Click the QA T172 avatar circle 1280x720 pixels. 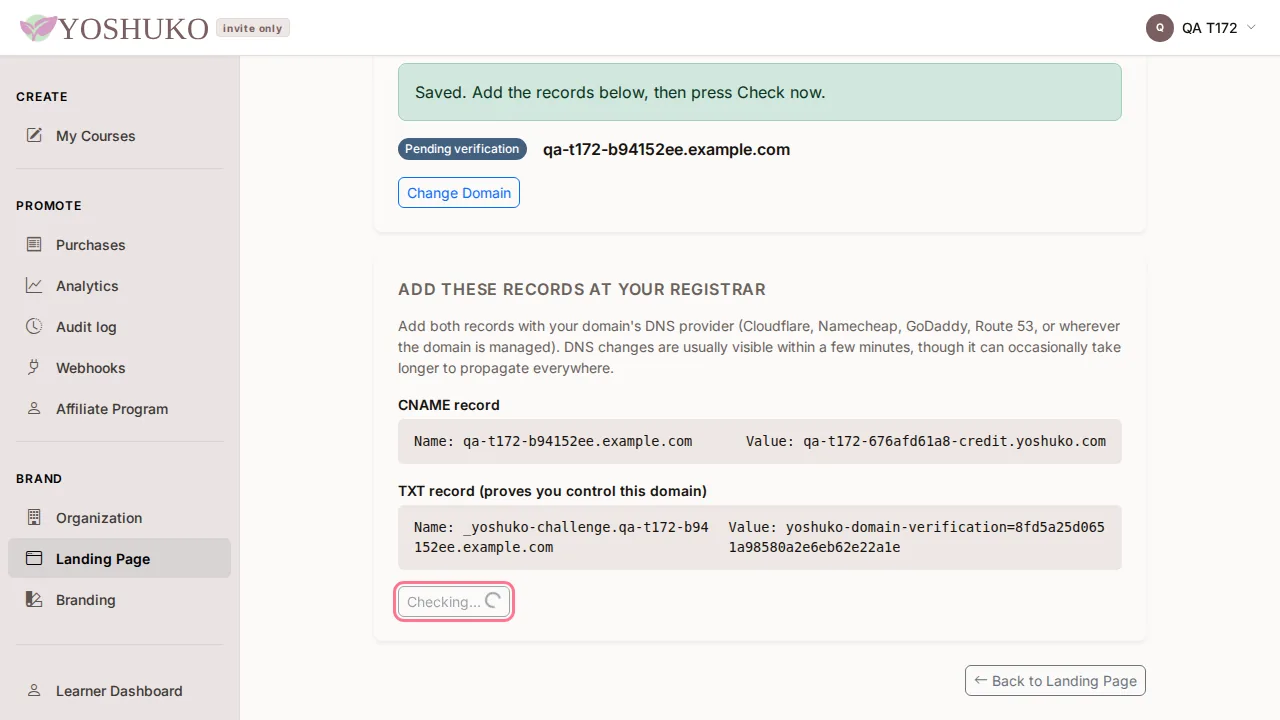[1160, 28]
